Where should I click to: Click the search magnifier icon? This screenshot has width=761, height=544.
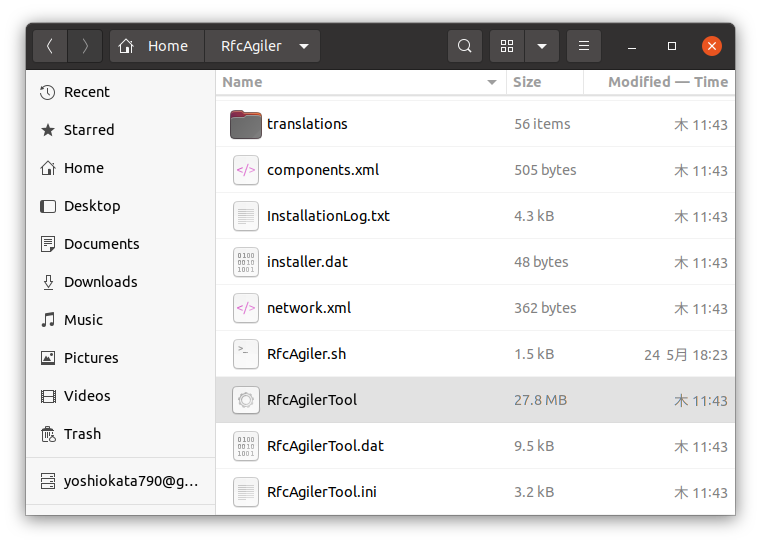(x=464, y=46)
